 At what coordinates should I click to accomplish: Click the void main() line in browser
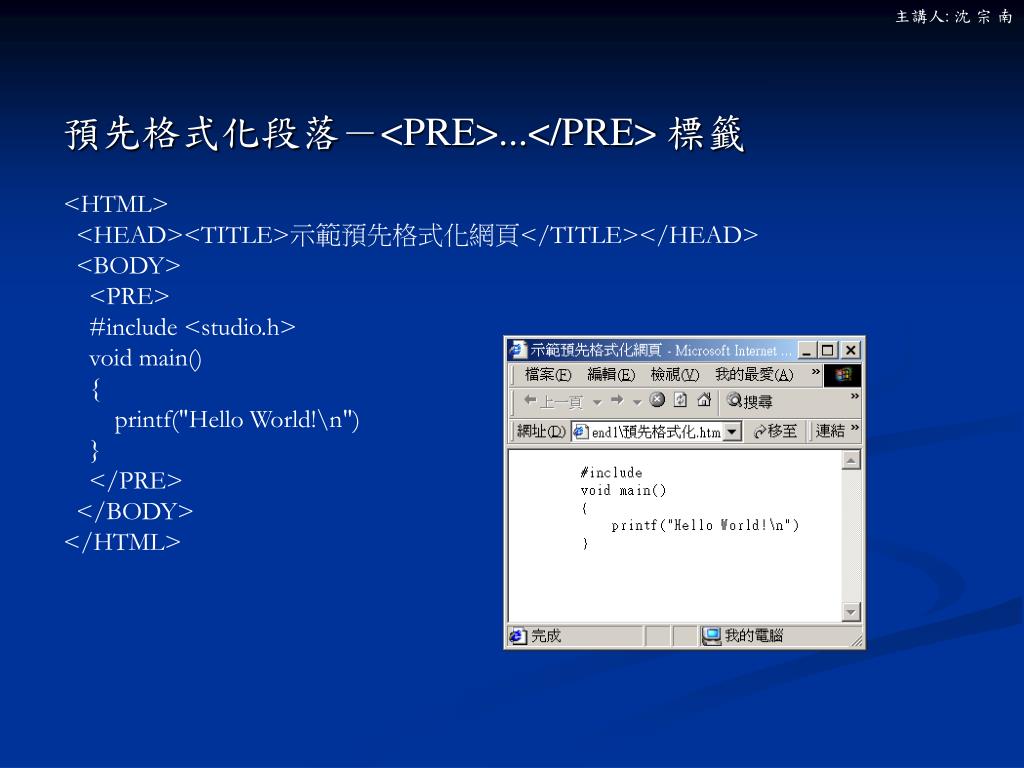click(623, 490)
